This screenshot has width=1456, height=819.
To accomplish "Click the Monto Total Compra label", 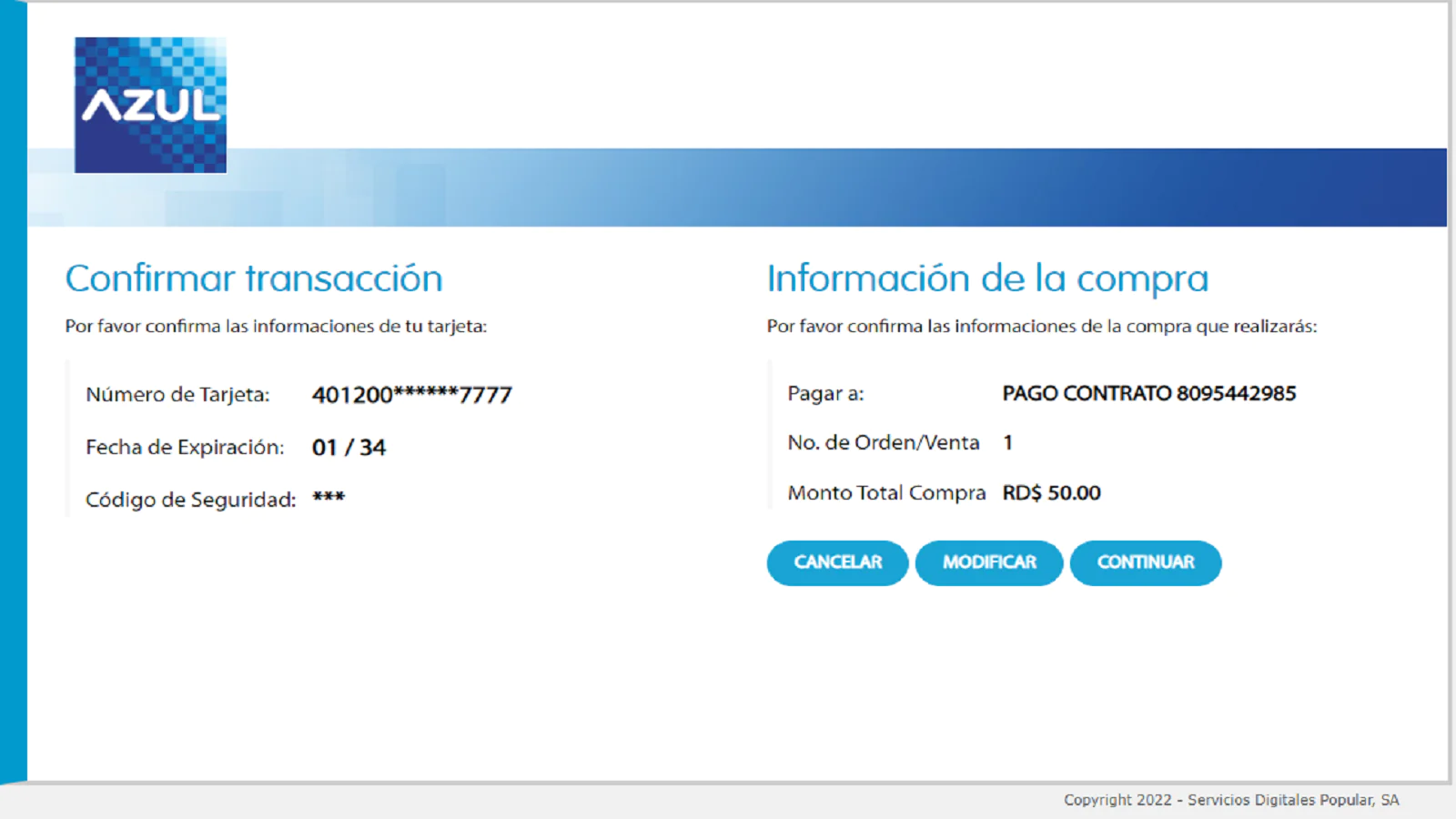I will (886, 493).
